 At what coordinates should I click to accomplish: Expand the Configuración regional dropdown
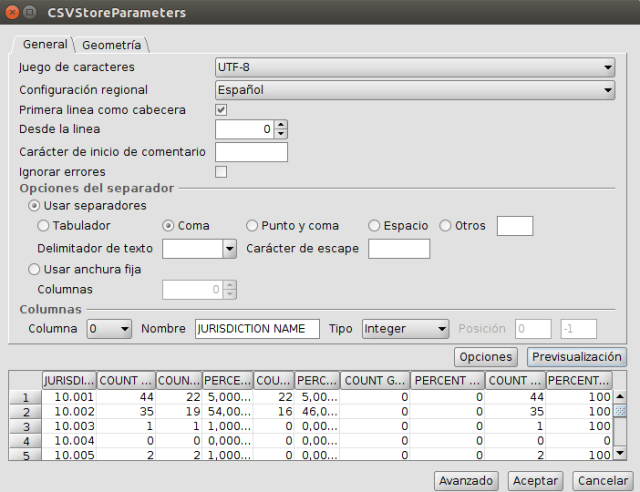click(415, 90)
